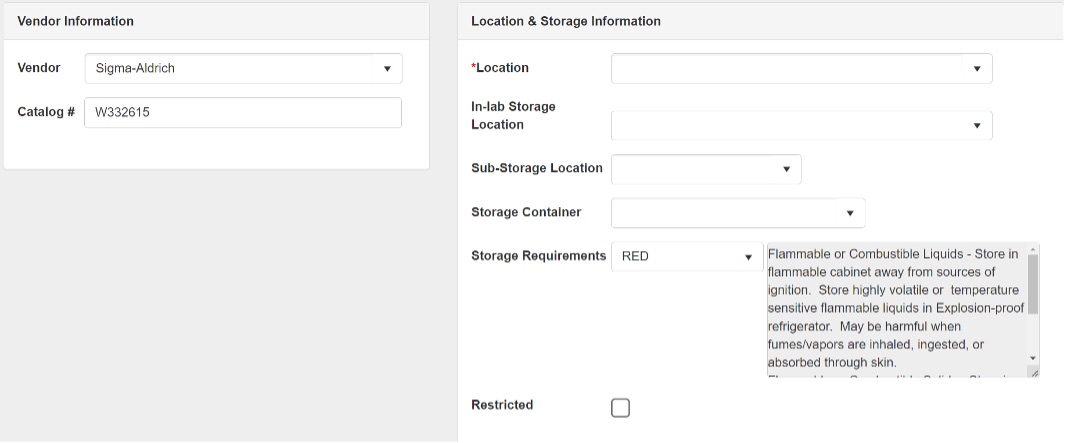
Task: Expand the Sub-Storage Location dropdown arrow
Action: pos(786,169)
